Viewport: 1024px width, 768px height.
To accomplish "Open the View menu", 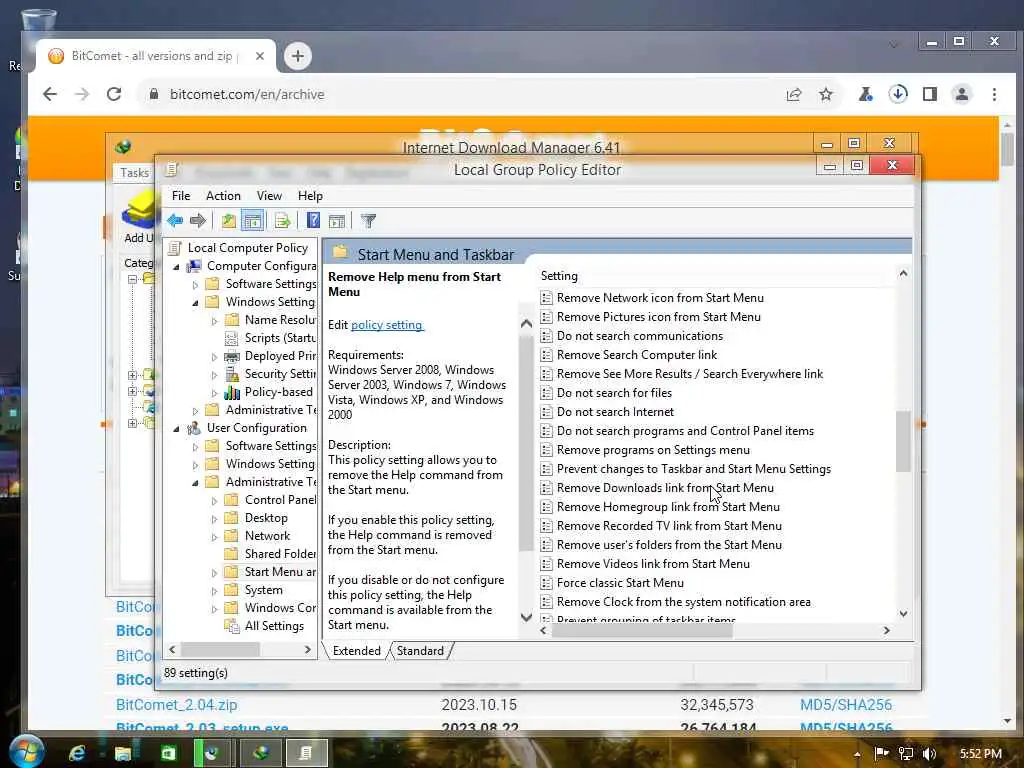I will click(269, 196).
